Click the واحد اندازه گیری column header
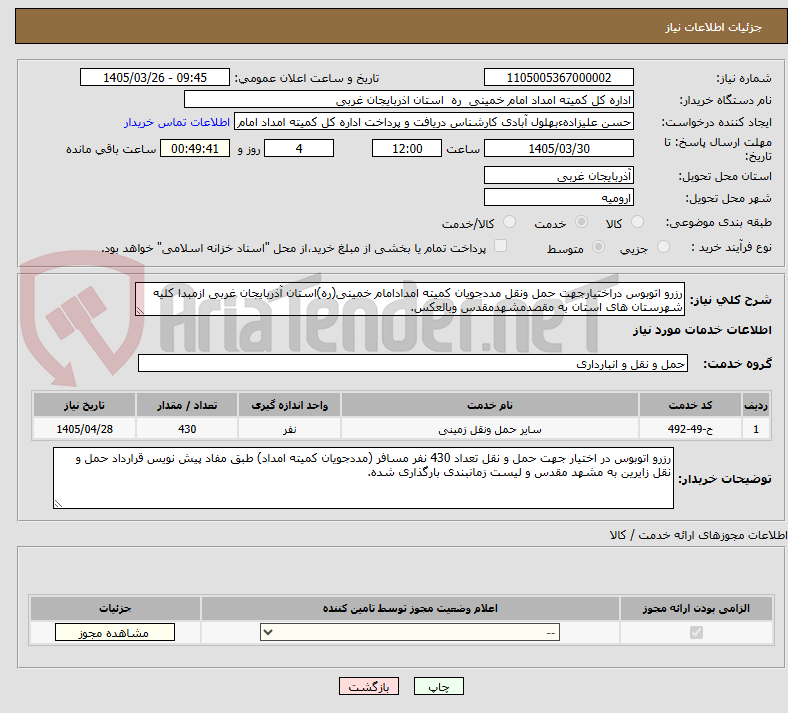Viewport: 788px width, 713px height. pos(289,405)
